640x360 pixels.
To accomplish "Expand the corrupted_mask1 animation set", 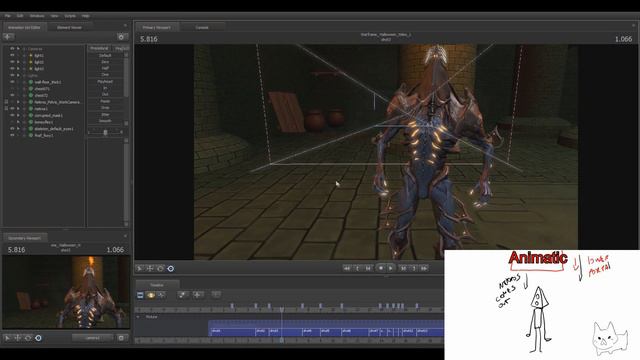I will pos(18,115).
